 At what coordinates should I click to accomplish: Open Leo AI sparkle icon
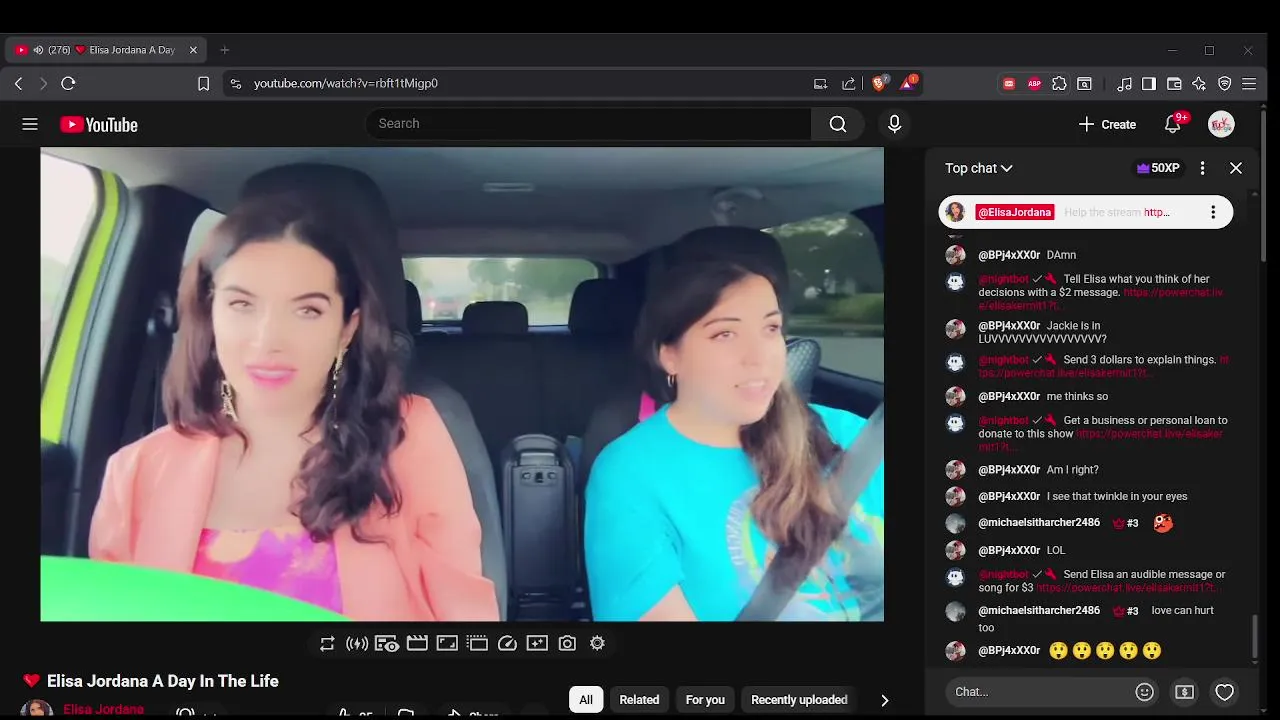pos(1199,84)
